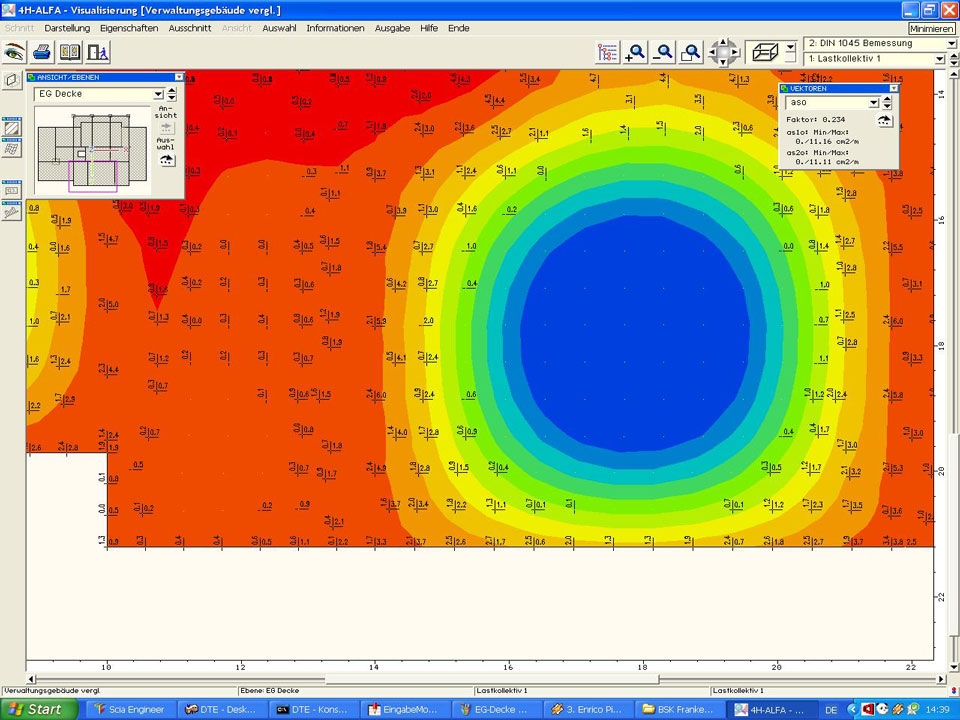Open the Darstellung menu
This screenshot has width=960, height=720.
tap(67, 28)
